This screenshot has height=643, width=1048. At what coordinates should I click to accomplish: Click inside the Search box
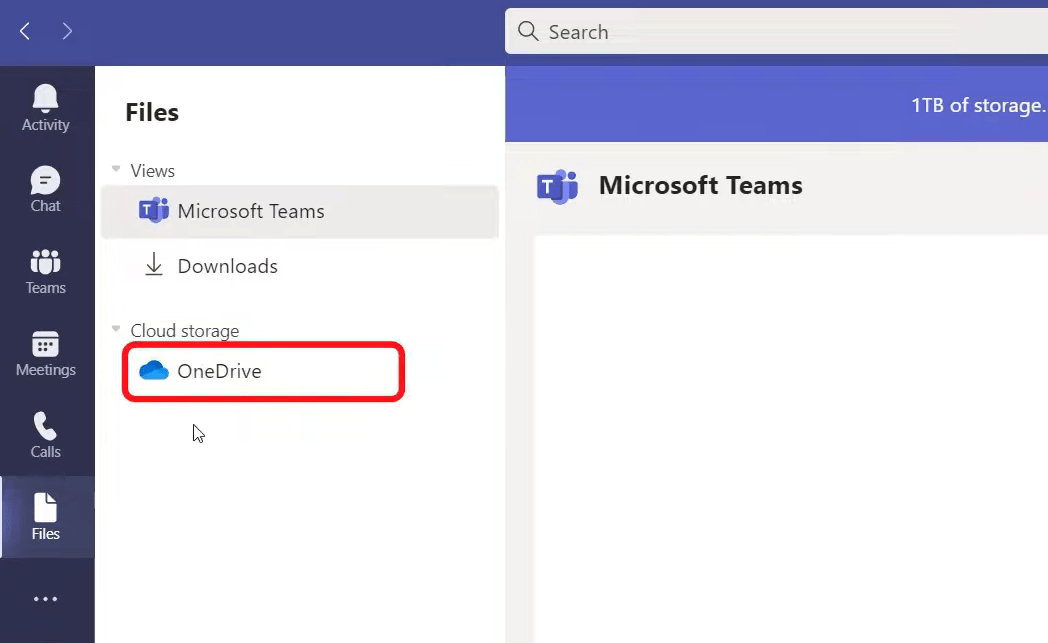[776, 31]
